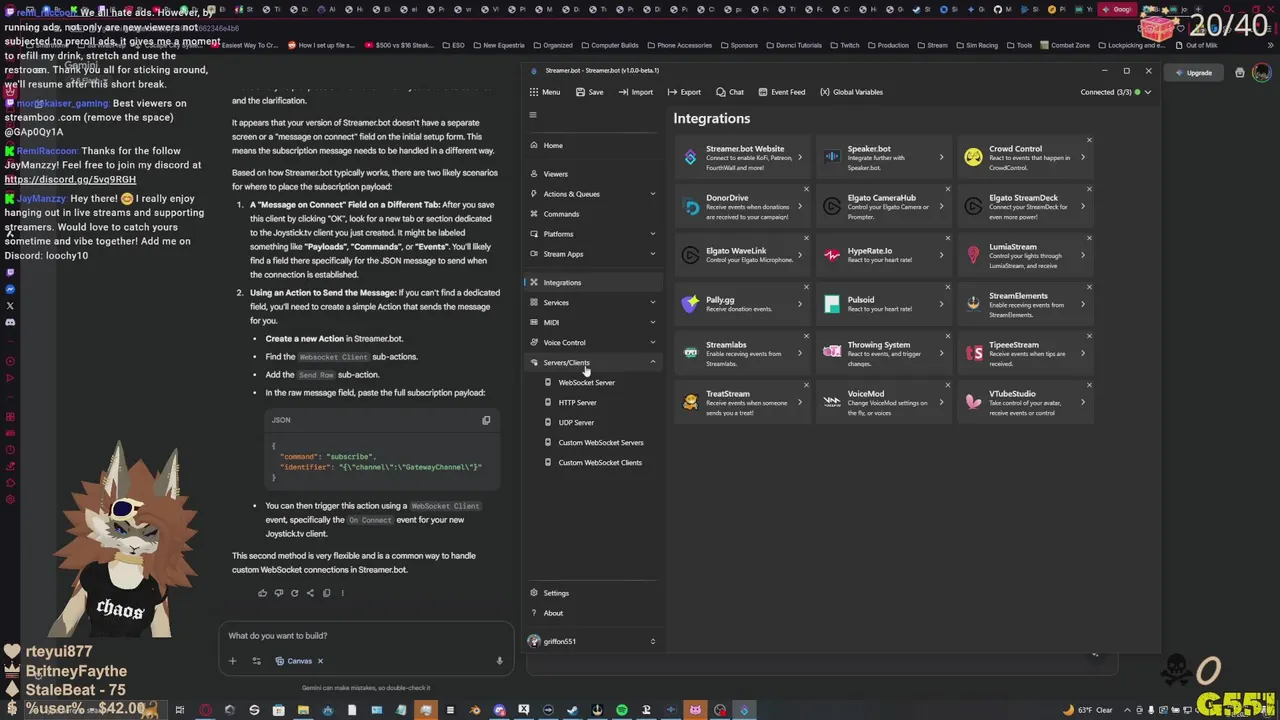Viewport: 1280px width, 720px height.
Task: Expand the Services section
Action: coord(592,302)
